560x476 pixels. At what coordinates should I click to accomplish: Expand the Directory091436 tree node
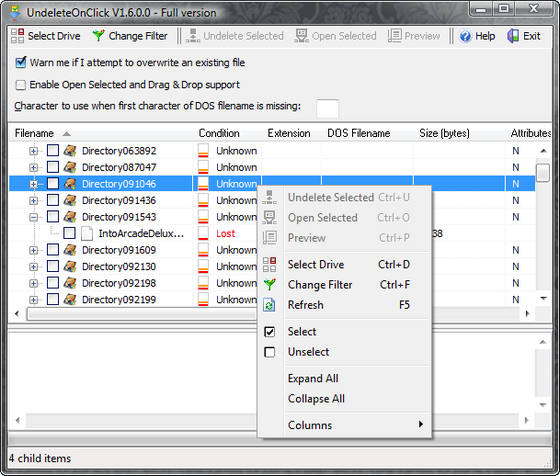coord(33,200)
